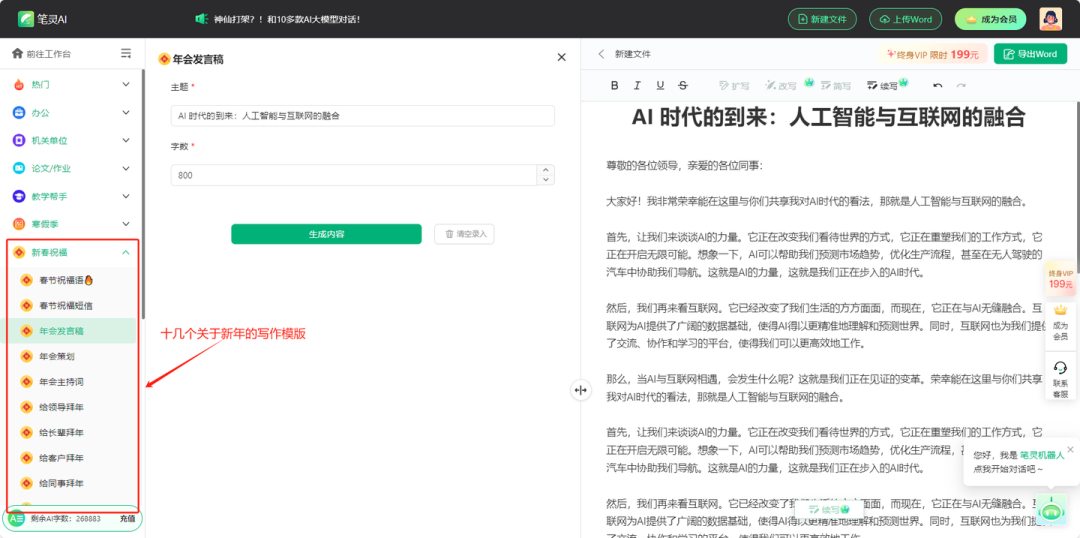Select 年会发言稿 template

[x=69, y=331]
